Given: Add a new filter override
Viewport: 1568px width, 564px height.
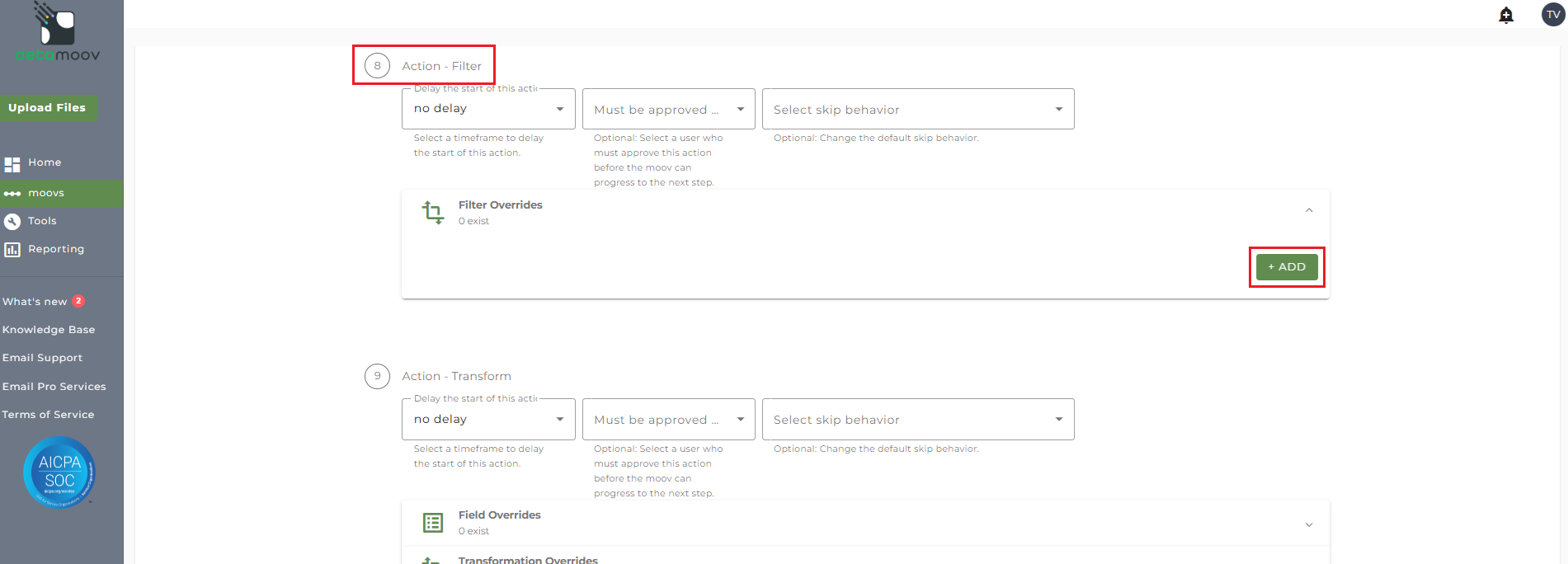Looking at the screenshot, I should (x=1286, y=267).
